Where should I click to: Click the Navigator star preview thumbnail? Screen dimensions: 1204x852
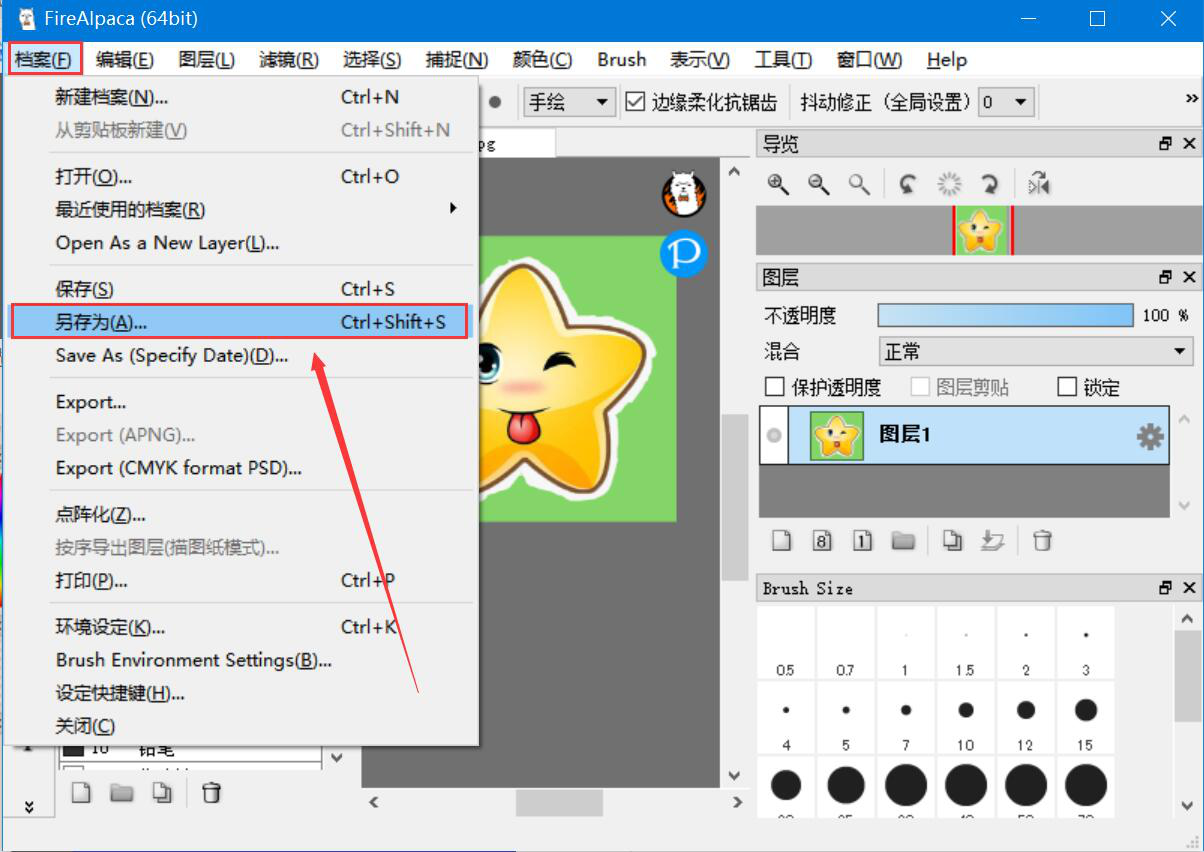click(x=981, y=230)
